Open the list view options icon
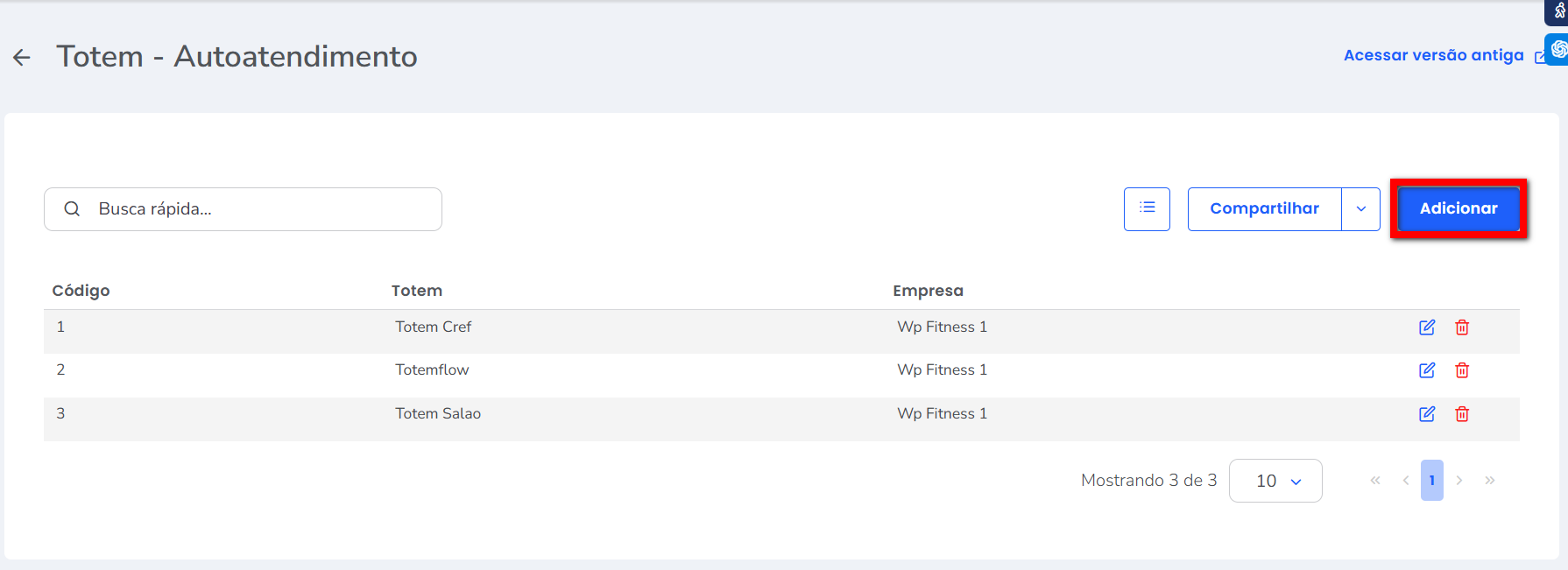The width and height of the screenshot is (1568, 570). coord(1147,208)
